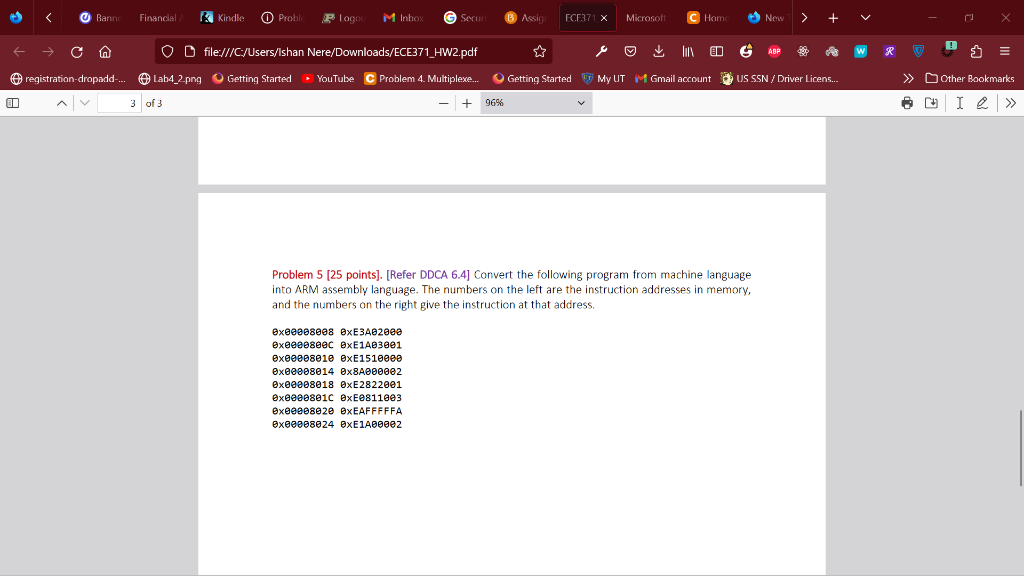Open the print dialog for the PDF

tap(907, 102)
